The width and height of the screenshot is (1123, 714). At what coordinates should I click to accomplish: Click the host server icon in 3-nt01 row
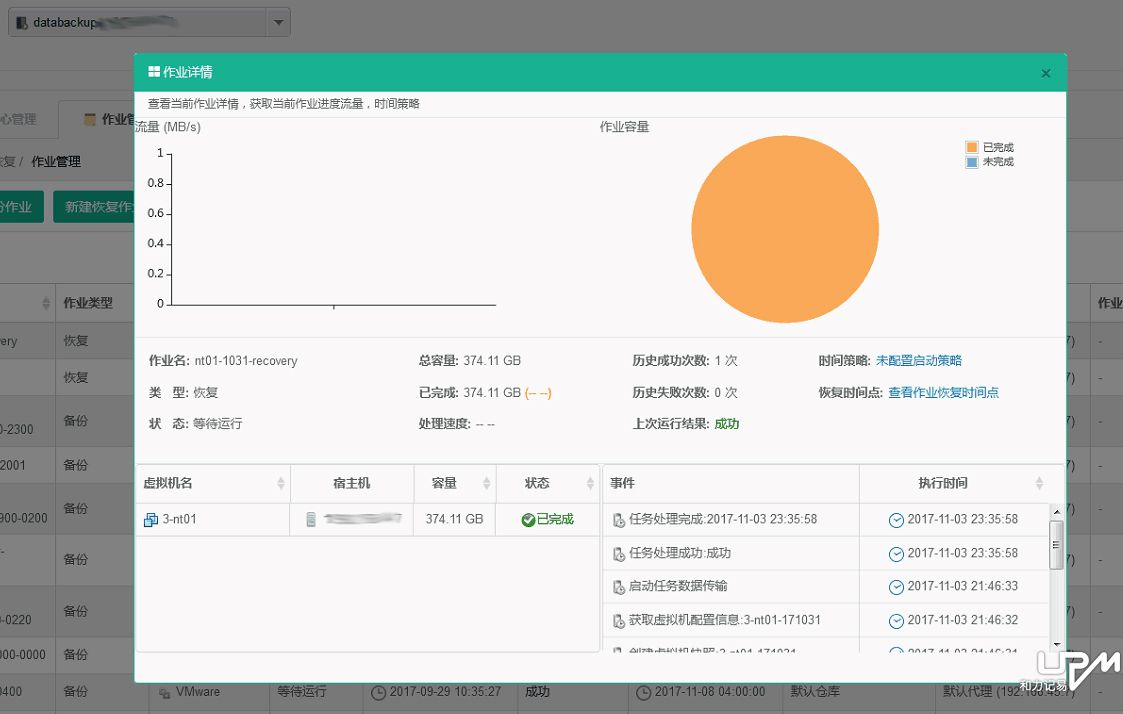click(x=311, y=519)
